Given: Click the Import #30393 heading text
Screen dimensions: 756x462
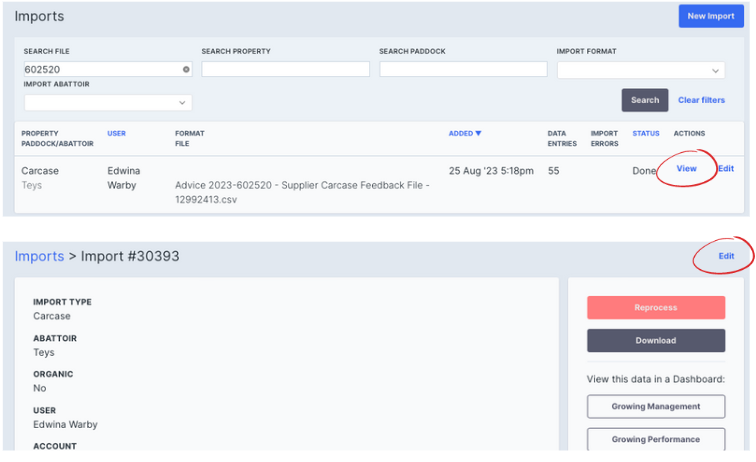Looking at the screenshot, I should [130, 256].
